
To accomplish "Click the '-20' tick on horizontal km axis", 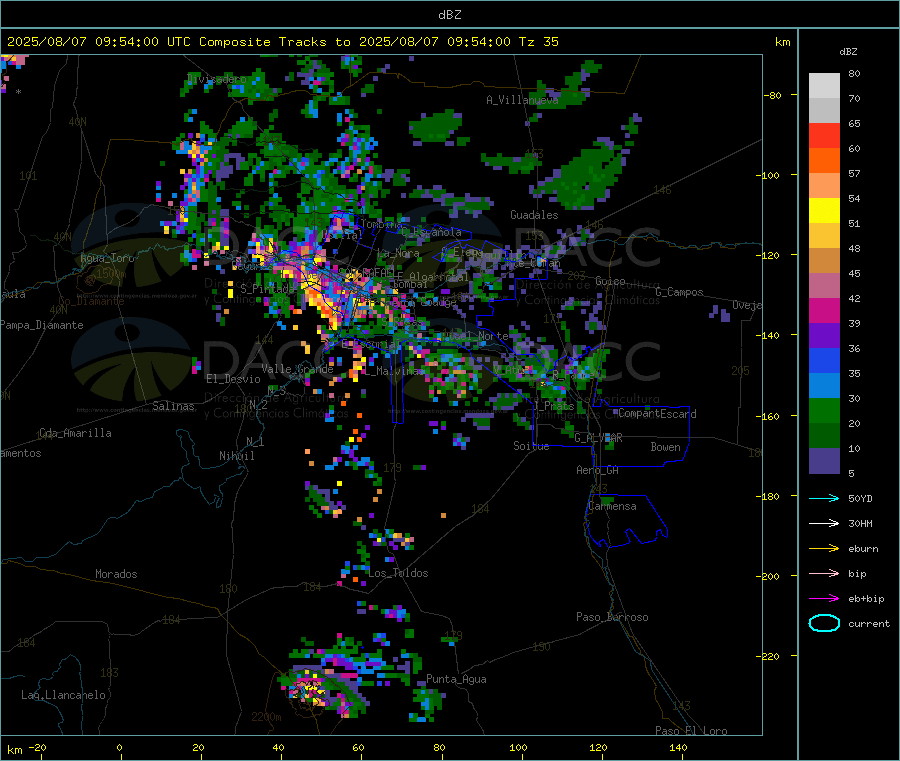I will (x=37, y=747).
